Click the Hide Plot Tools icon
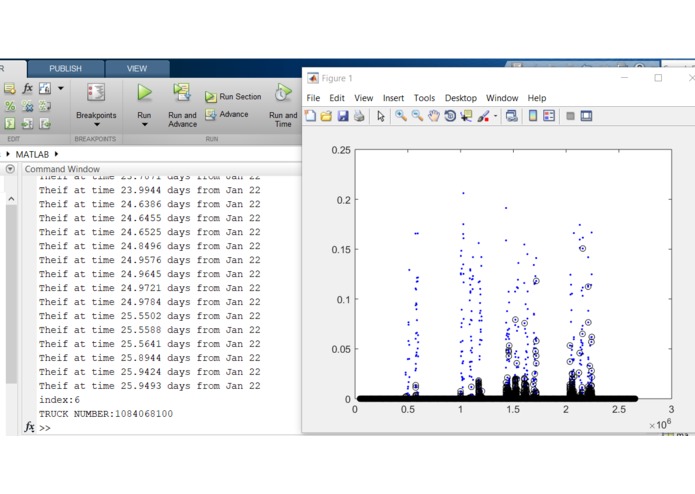695x494 pixels. (570, 116)
